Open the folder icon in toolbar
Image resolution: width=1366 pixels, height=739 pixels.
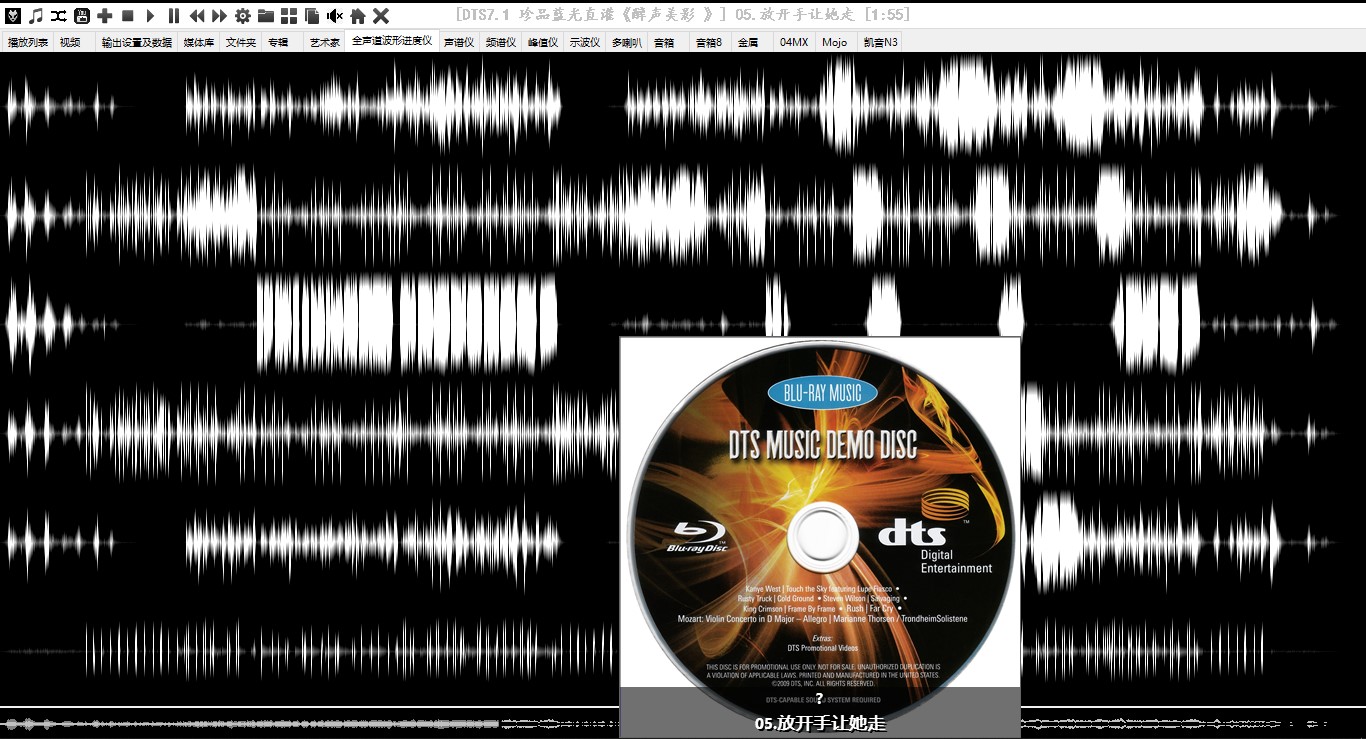266,15
